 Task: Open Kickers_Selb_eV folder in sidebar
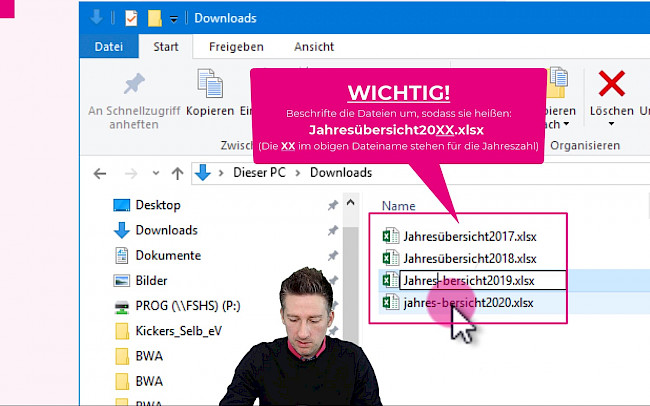(x=178, y=331)
